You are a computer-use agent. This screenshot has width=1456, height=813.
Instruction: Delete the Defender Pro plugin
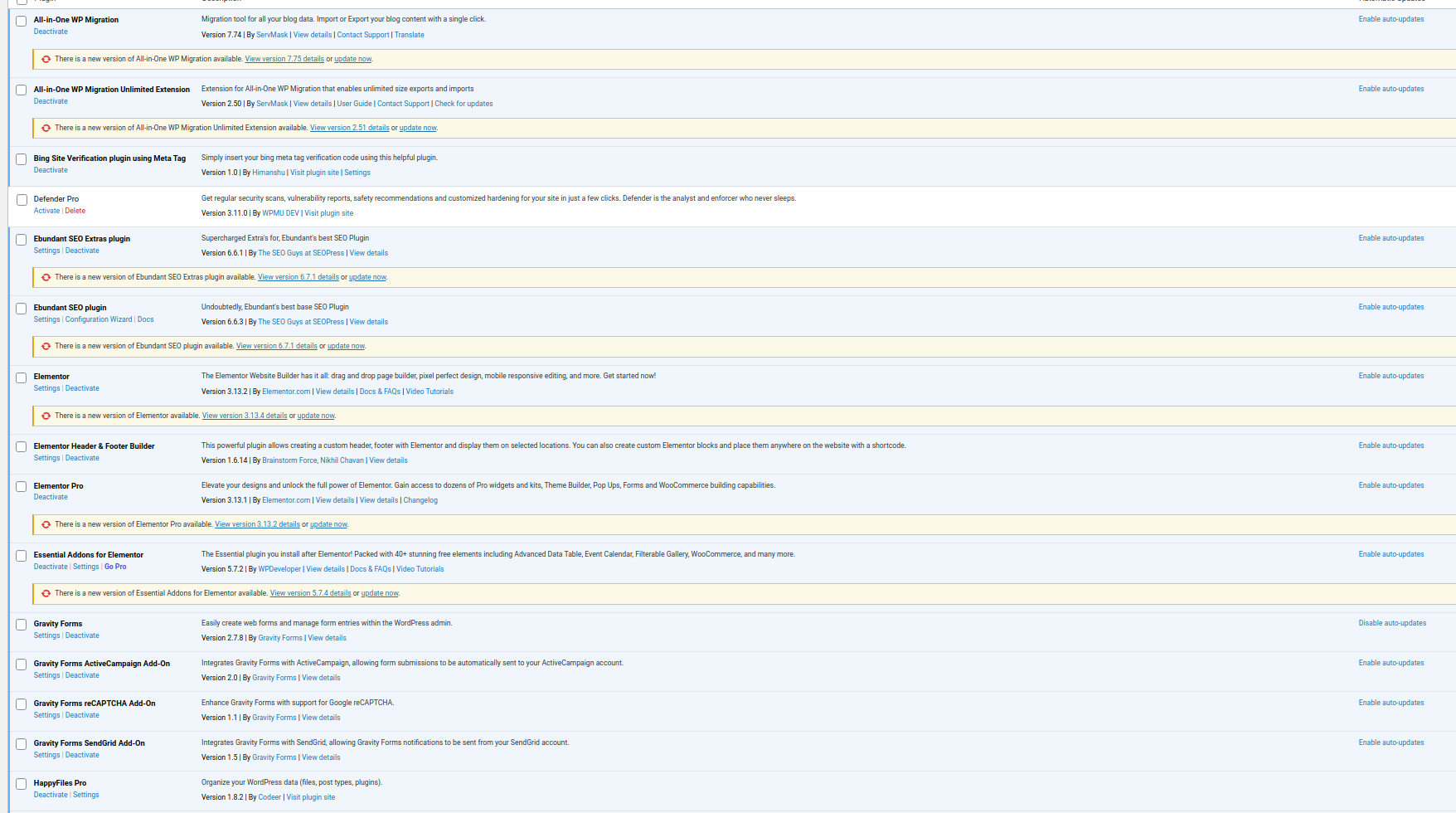[x=75, y=211]
